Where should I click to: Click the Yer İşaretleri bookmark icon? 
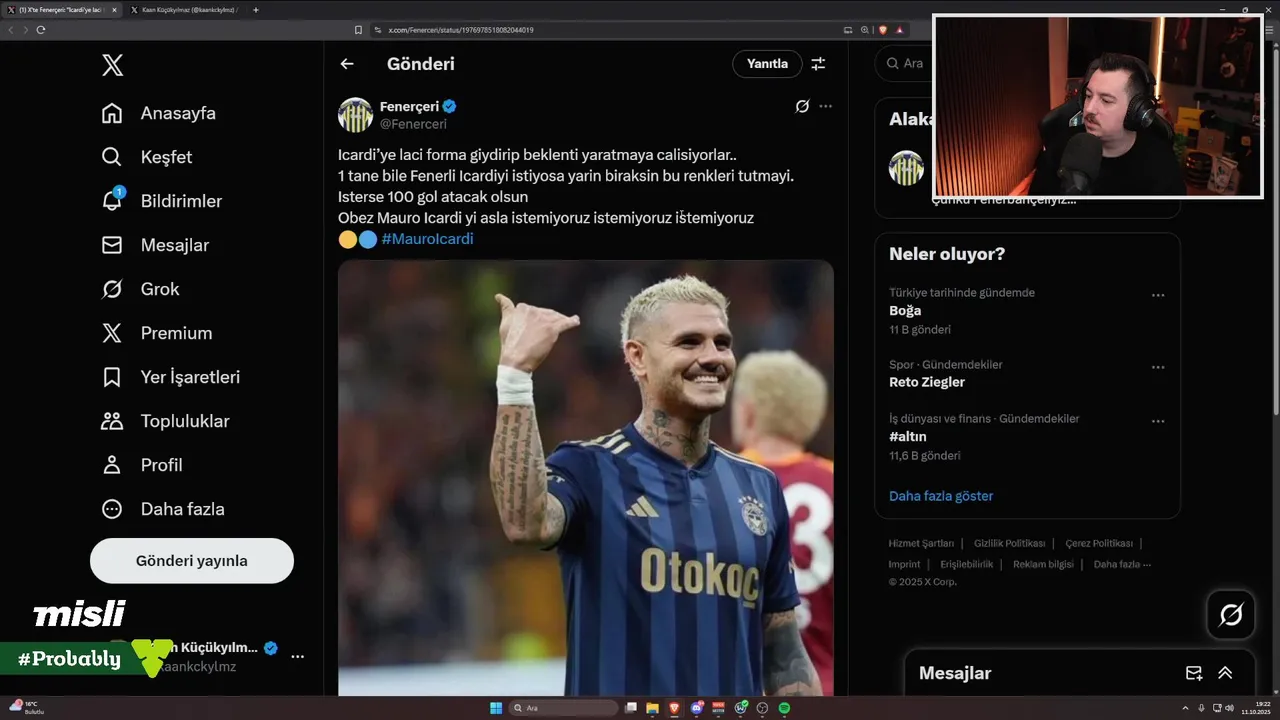pyautogui.click(x=112, y=377)
